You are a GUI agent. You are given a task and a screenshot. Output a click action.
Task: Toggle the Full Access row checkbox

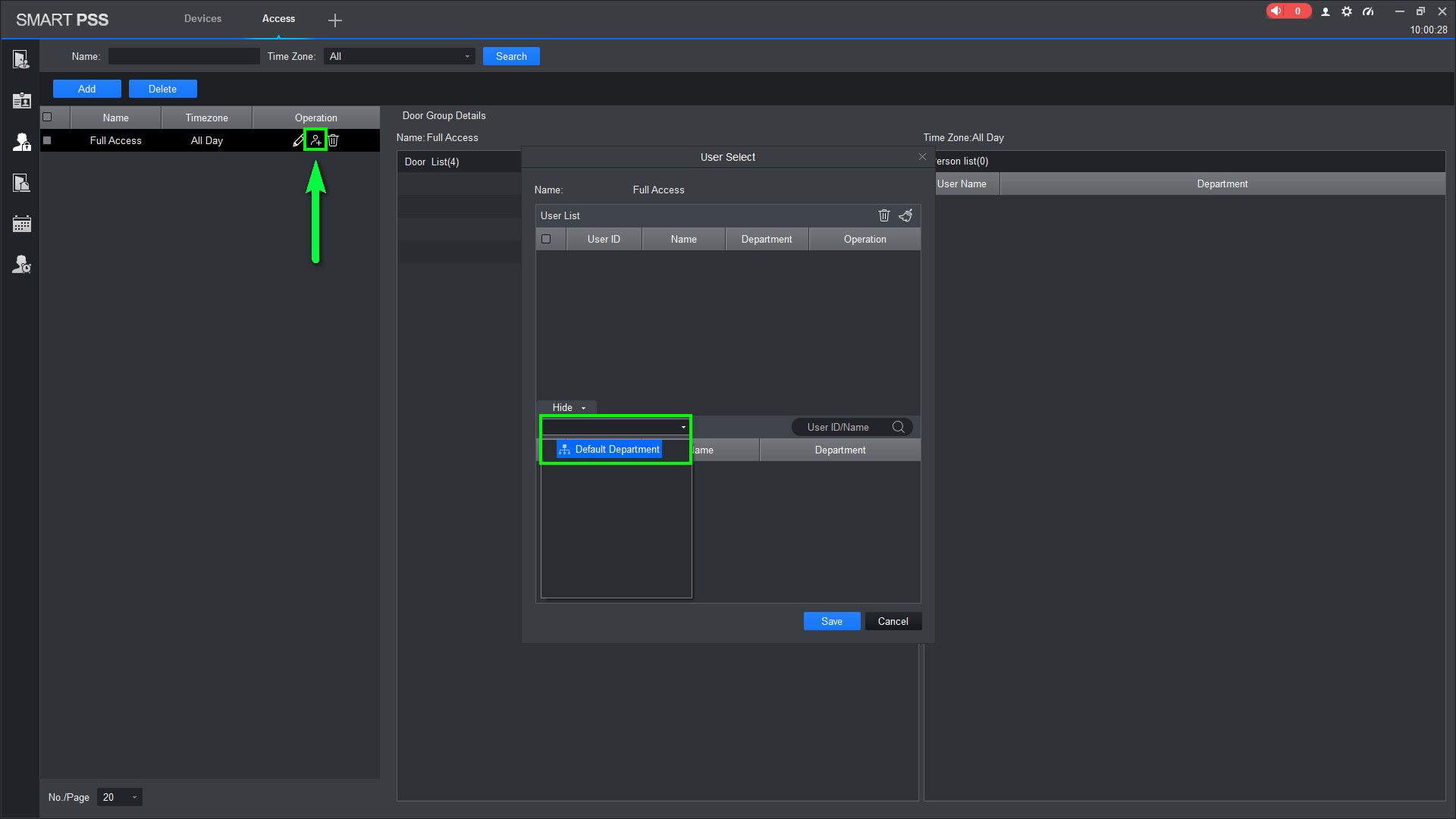click(x=47, y=140)
